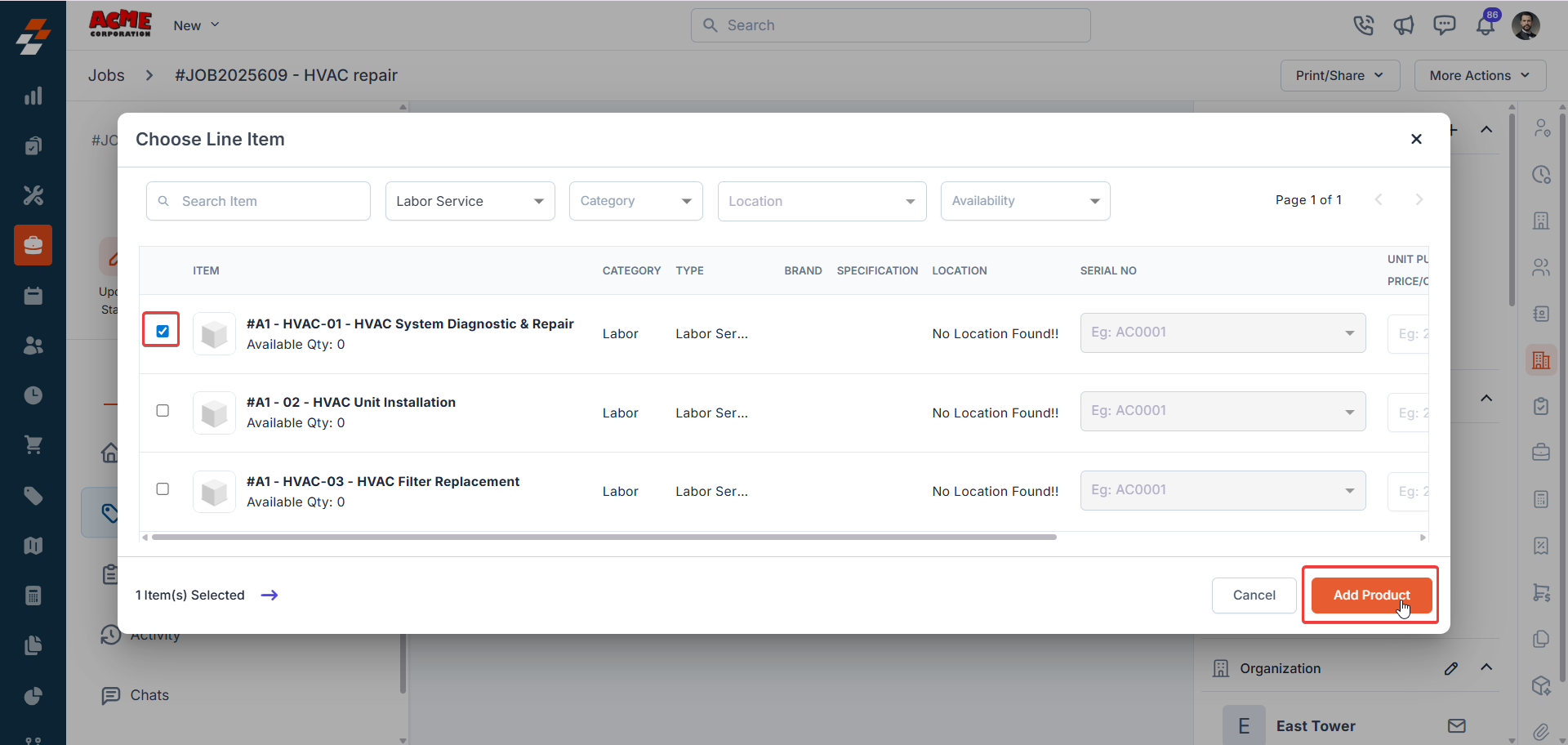This screenshot has height=745, width=1568.
Task: Open the highlighted Jobs briefcase icon in sidebar
Action: click(x=33, y=245)
